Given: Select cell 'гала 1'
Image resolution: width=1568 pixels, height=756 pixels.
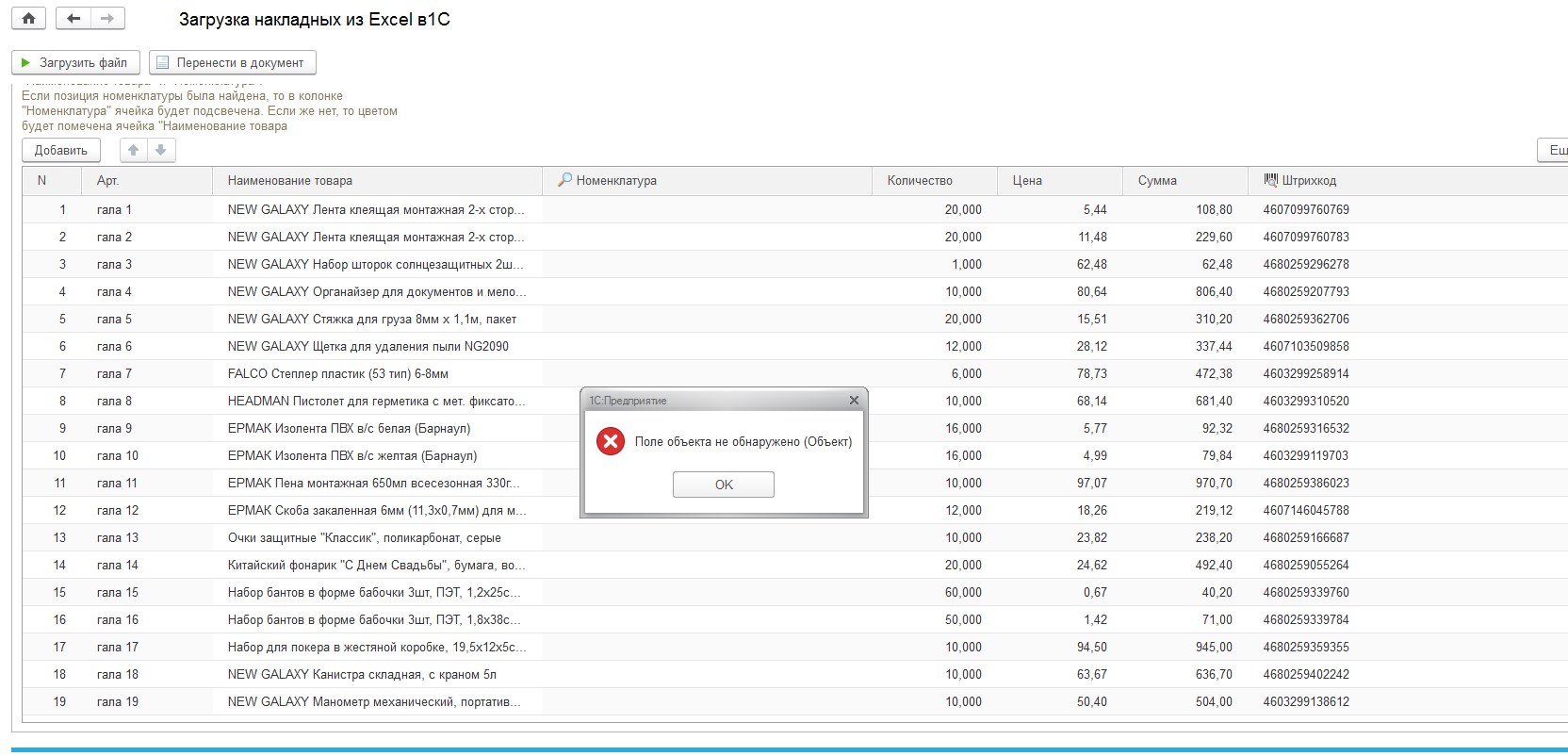Looking at the screenshot, I should (147, 209).
